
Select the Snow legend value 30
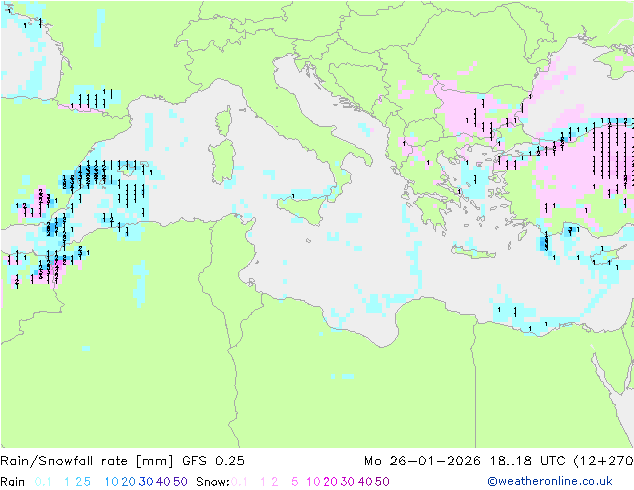coord(348,482)
